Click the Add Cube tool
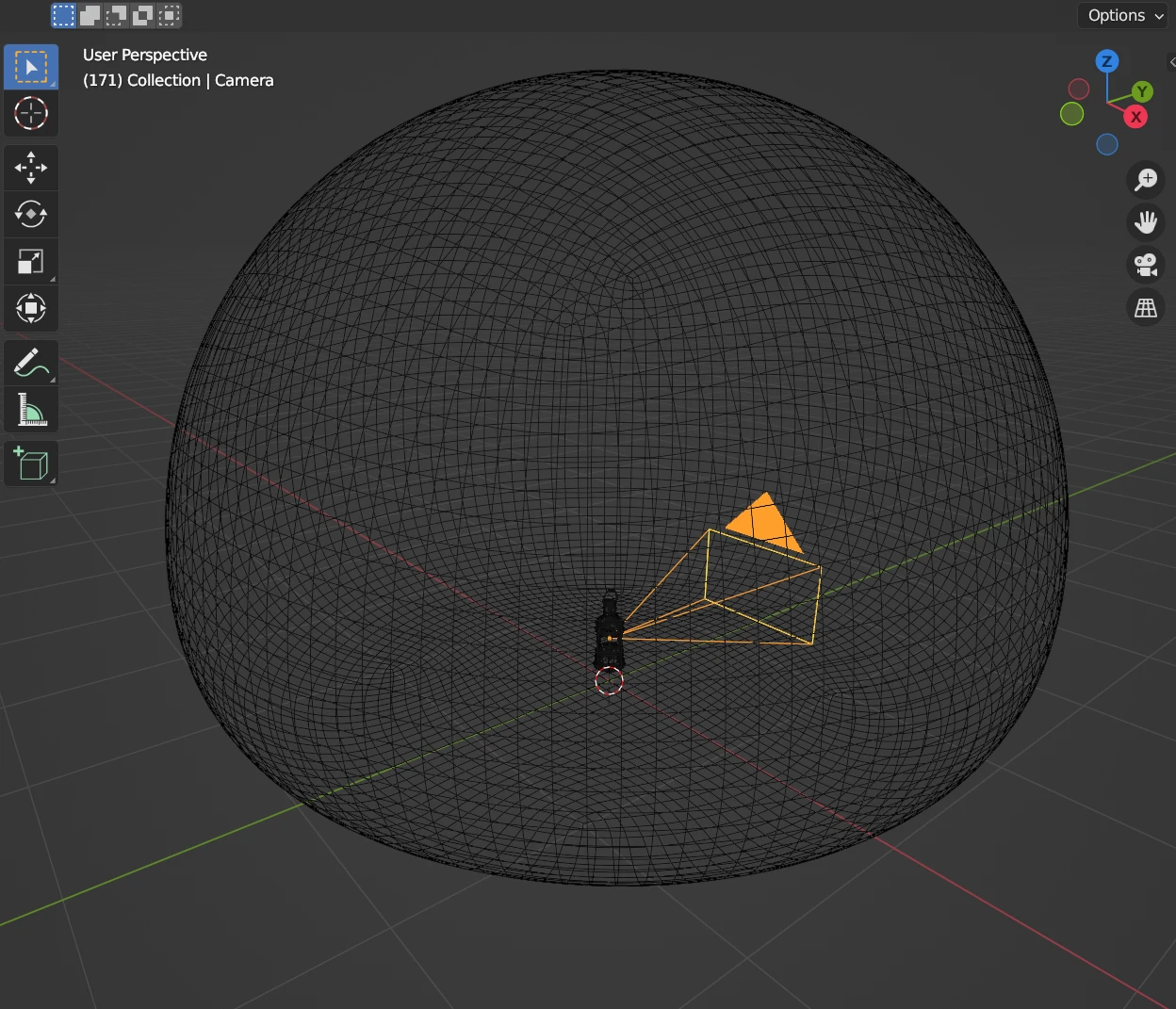Image resolution: width=1176 pixels, height=1009 pixels. (x=31, y=464)
